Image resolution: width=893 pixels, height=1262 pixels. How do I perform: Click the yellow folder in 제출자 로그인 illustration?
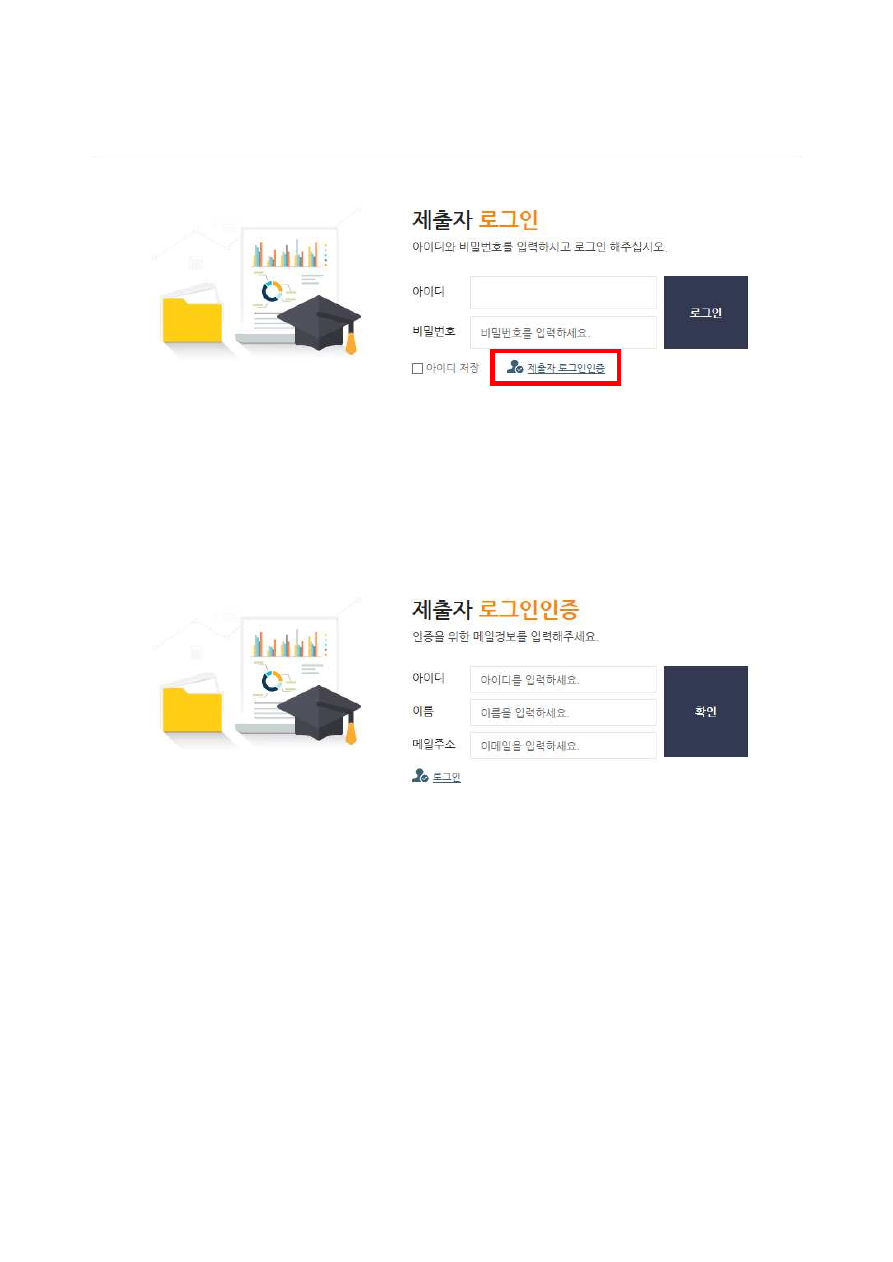click(192, 320)
